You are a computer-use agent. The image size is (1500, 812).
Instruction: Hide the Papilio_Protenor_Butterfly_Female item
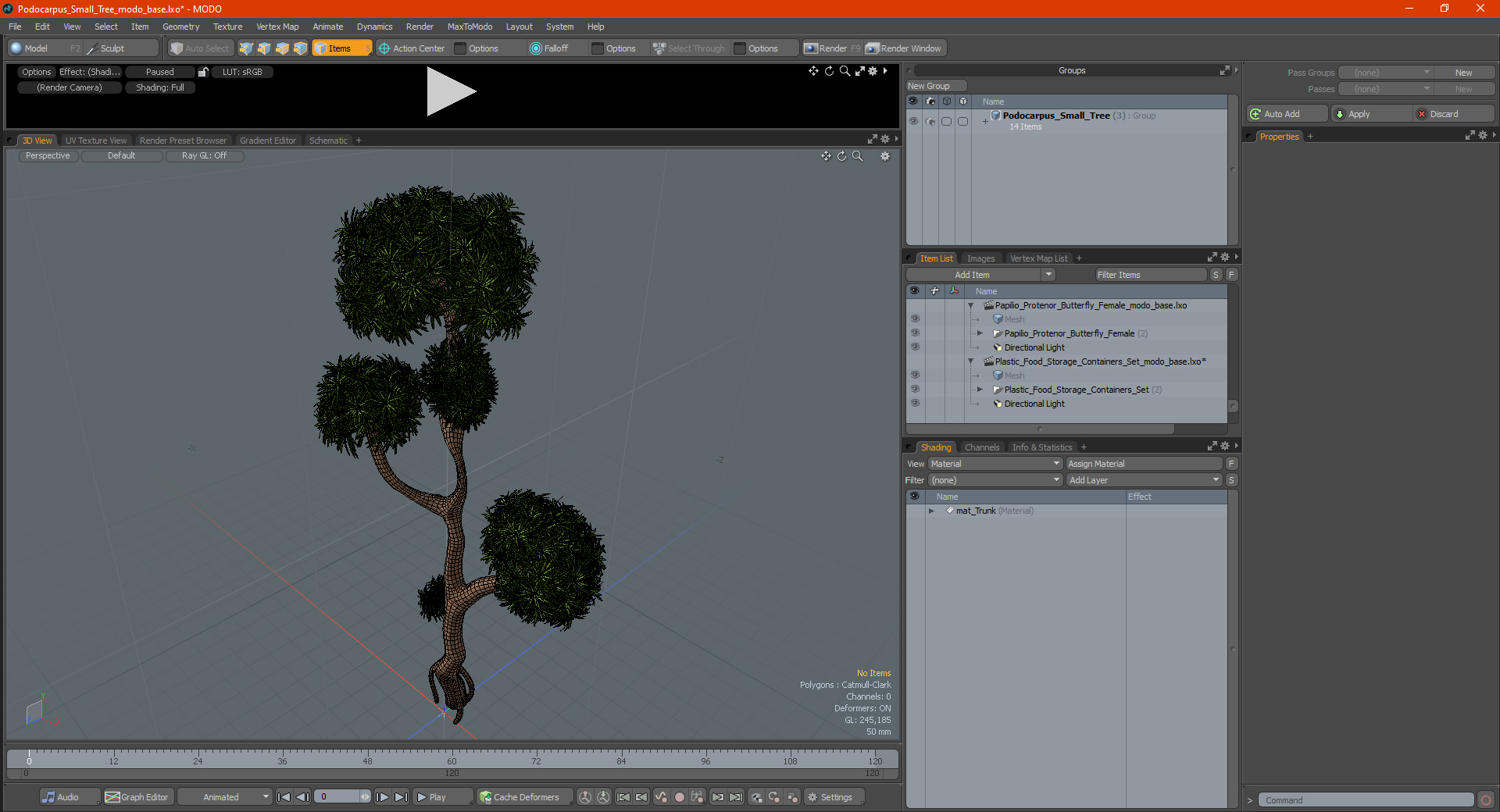[x=915, y=333]
